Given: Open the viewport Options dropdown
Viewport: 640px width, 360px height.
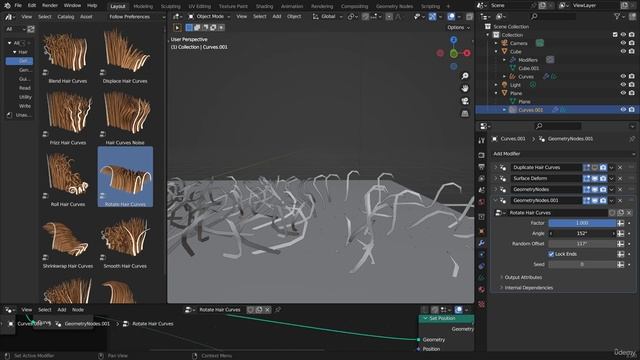Looking at the screenshot, I should (458, 27).
